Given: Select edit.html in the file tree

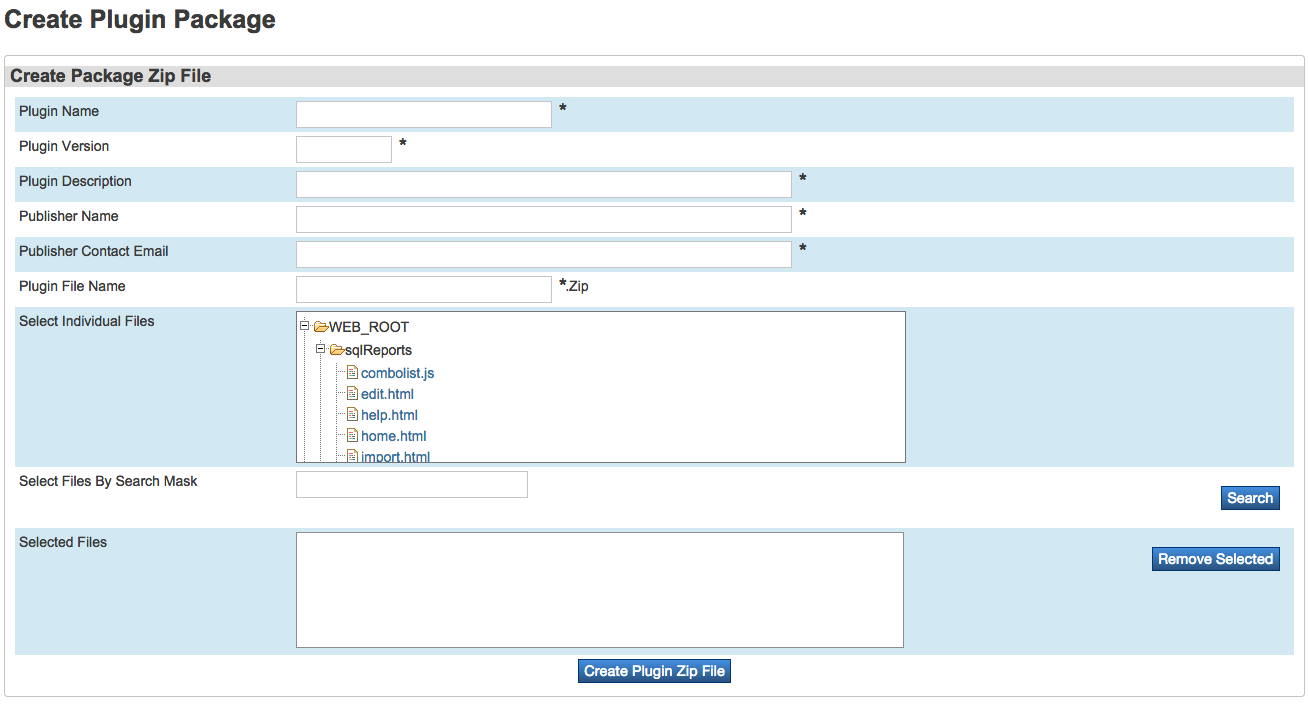Looking at the screenshot, I should point(387,394).
